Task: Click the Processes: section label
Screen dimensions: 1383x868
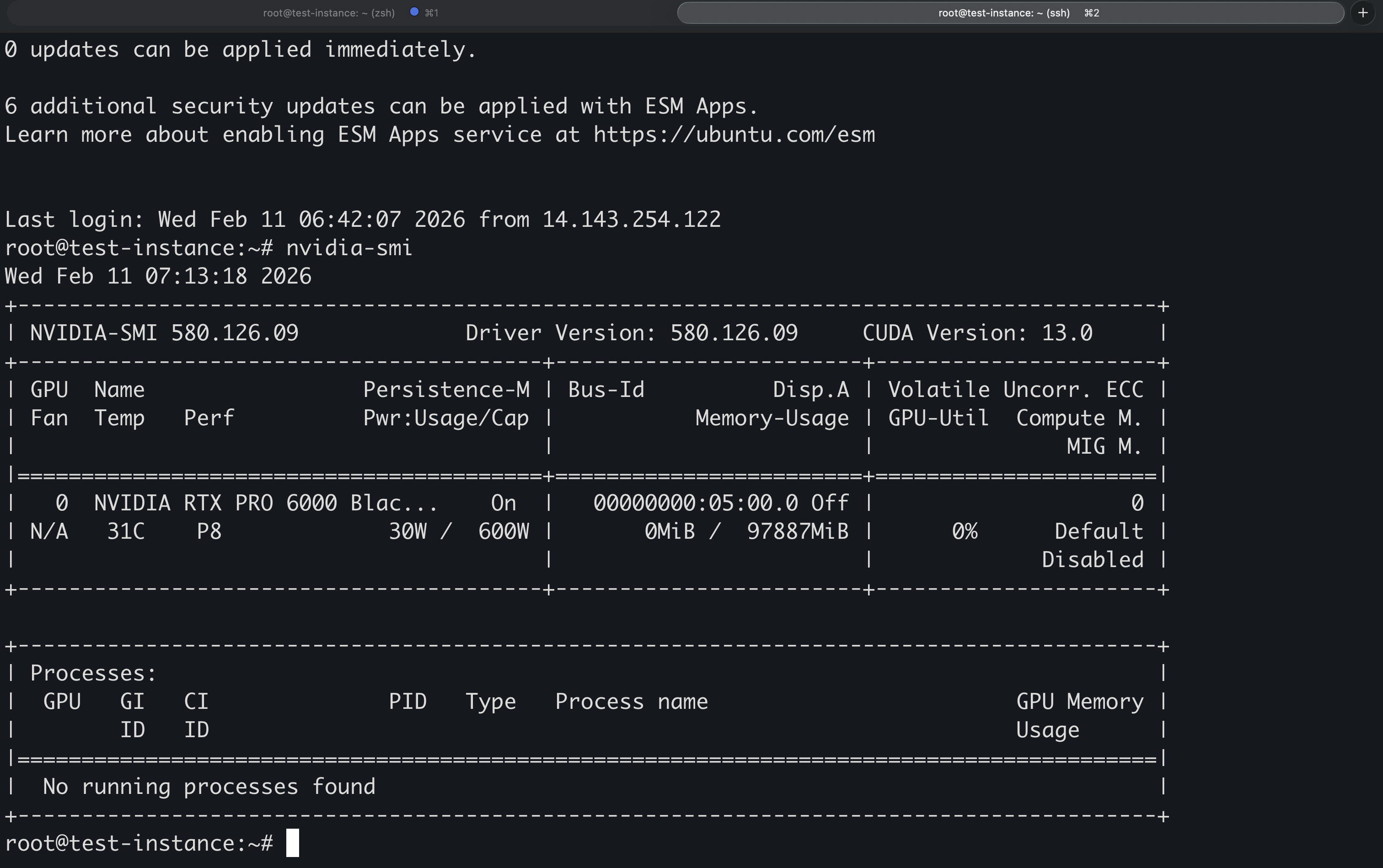Action: (x=94, y=673)
